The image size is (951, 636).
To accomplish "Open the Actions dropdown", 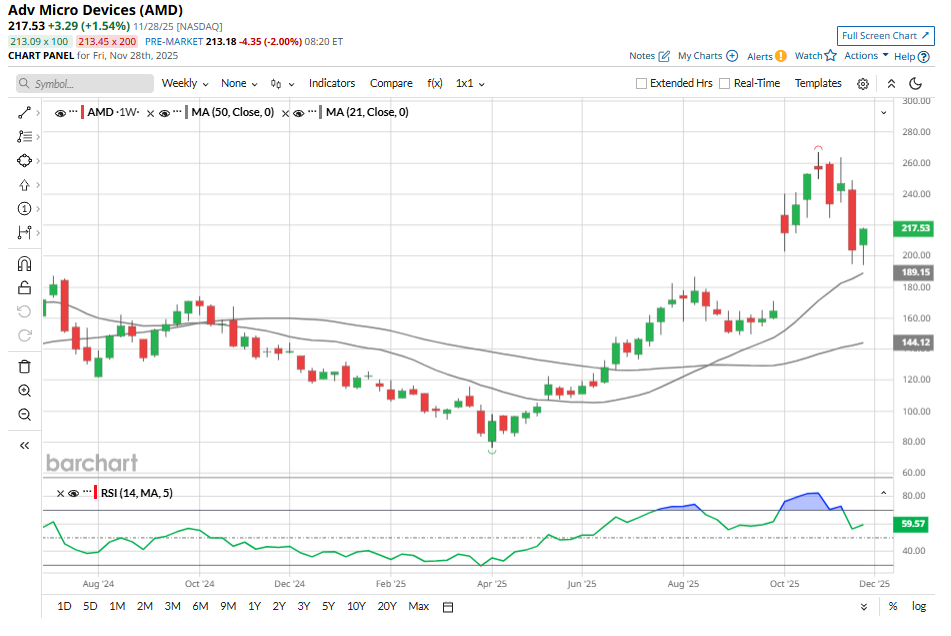I will (x=866, y=56).
